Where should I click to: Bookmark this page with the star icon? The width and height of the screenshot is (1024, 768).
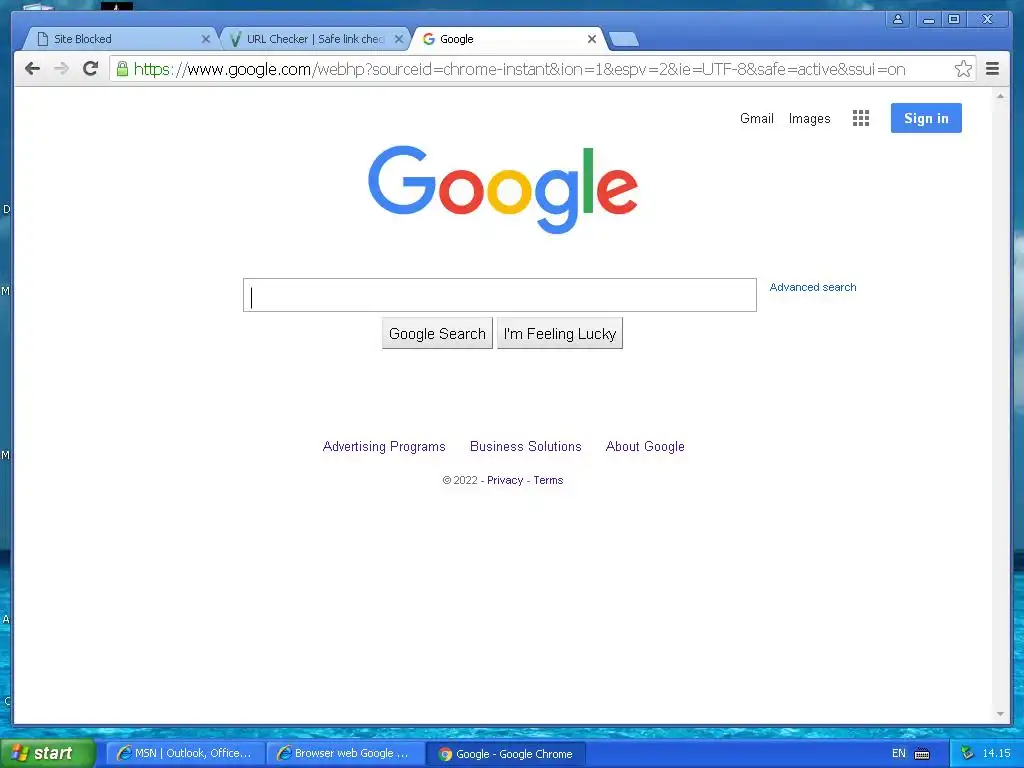tap(963, 69)
